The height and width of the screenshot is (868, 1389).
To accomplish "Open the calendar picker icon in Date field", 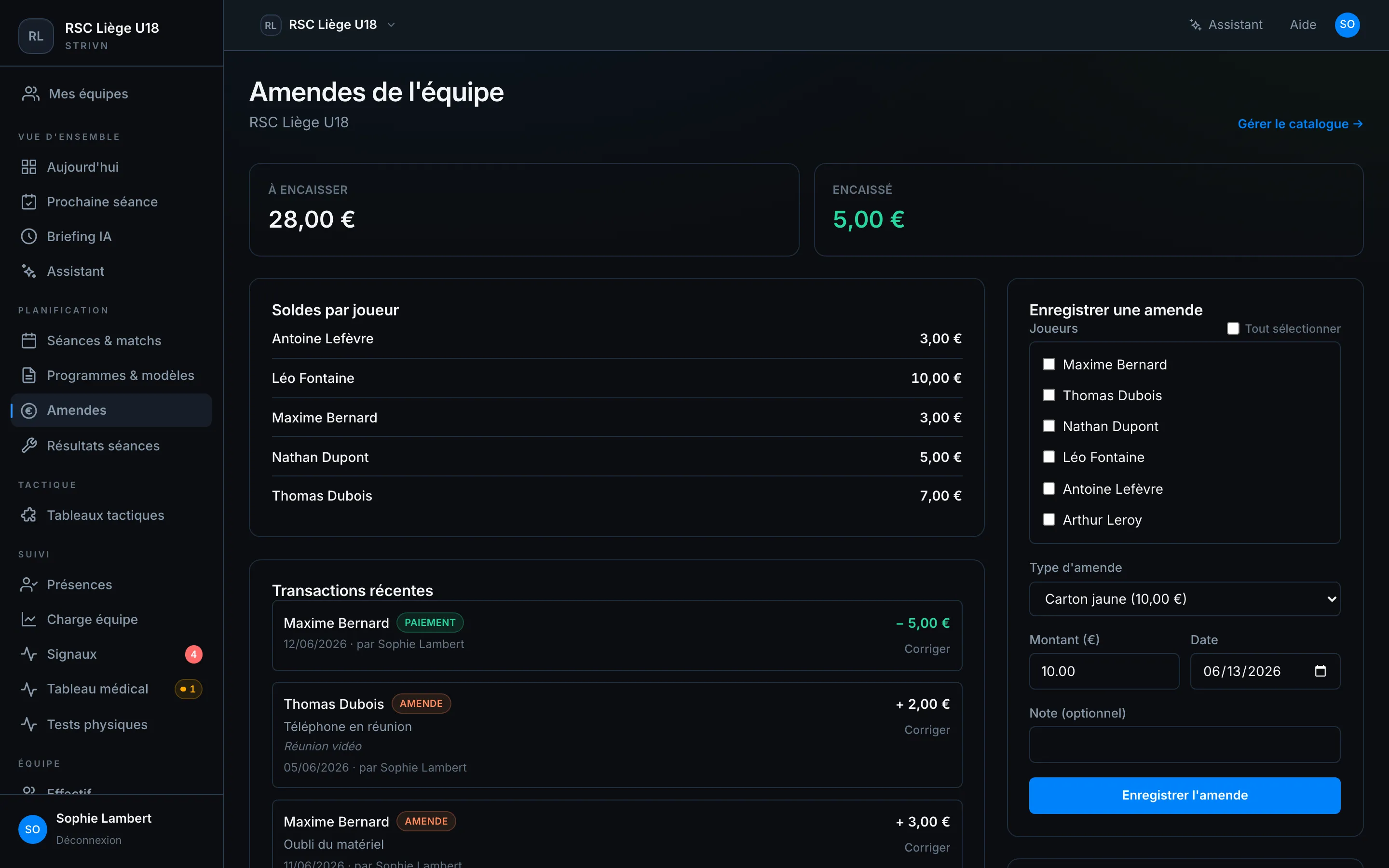I will [1320, 671].
